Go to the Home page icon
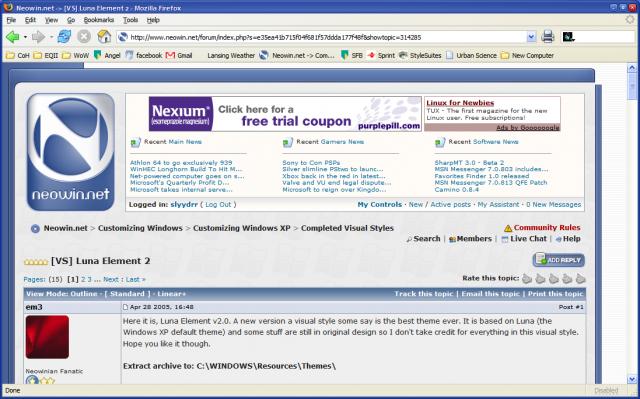Viewport: 640px width, 399px height. point(104,37)
